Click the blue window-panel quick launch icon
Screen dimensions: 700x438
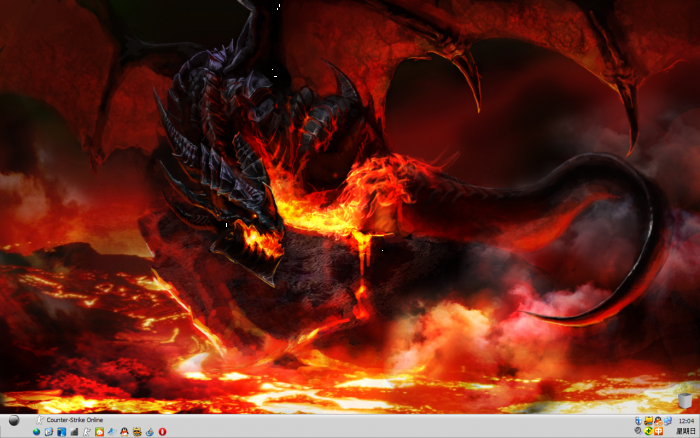point(62,432)
